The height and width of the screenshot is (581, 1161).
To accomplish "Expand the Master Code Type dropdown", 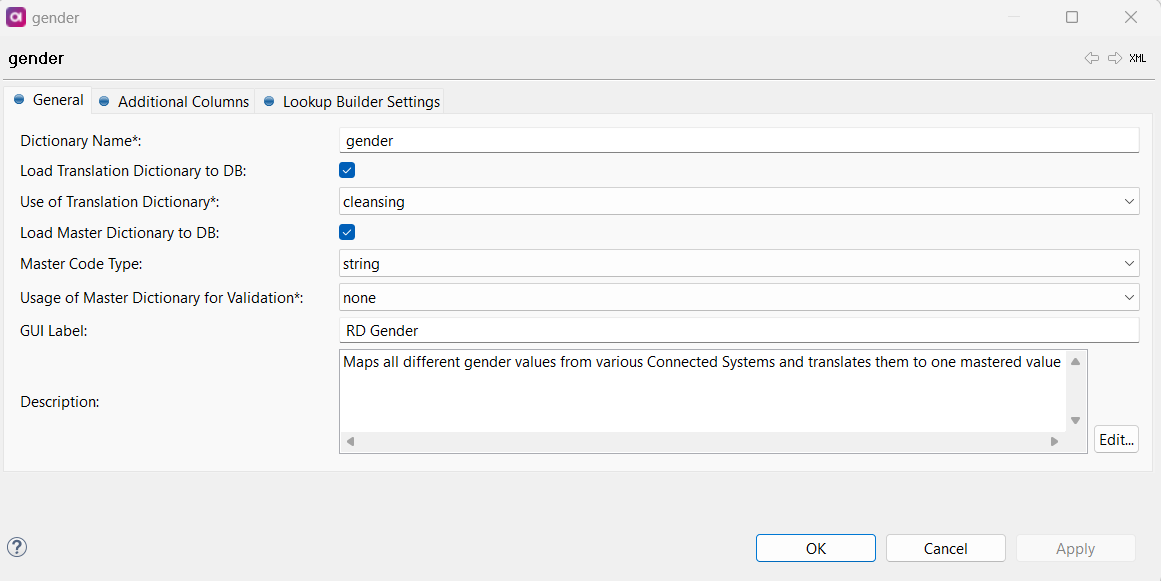I will click(1129, 264).
